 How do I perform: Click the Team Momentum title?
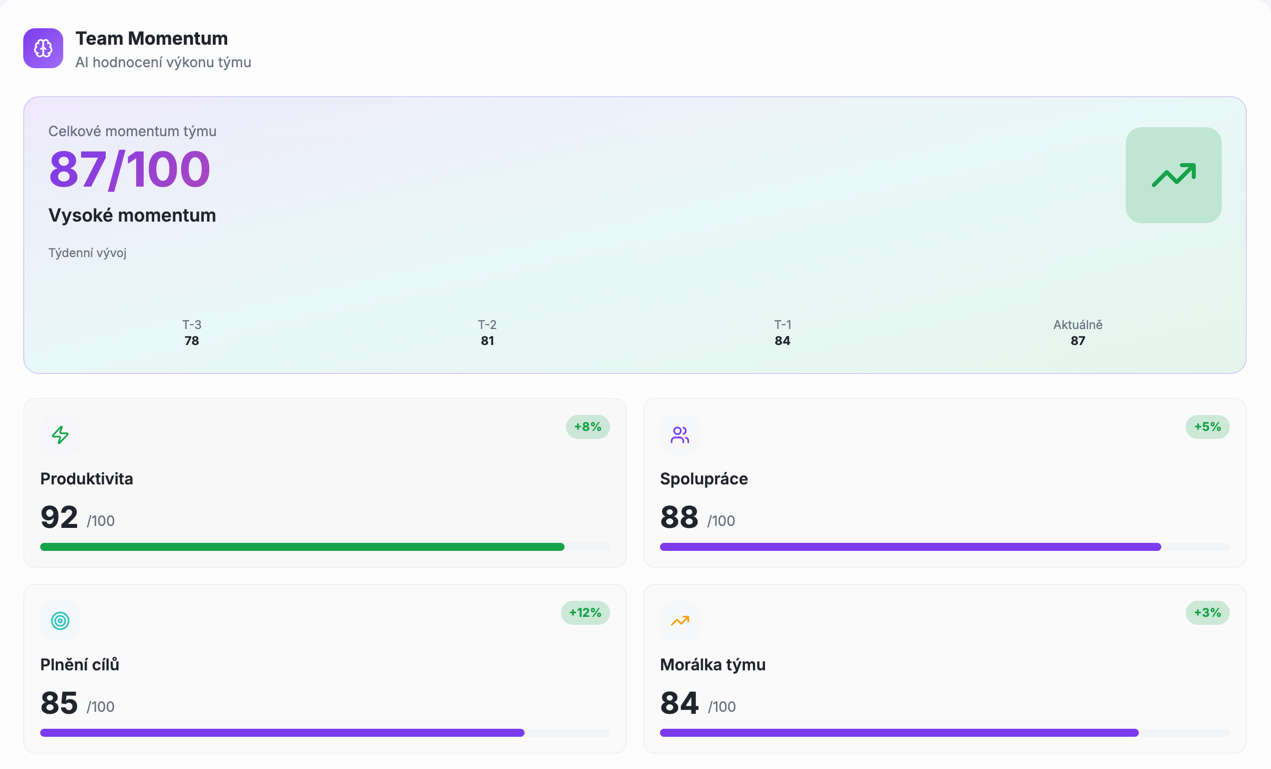coord(151,38)
